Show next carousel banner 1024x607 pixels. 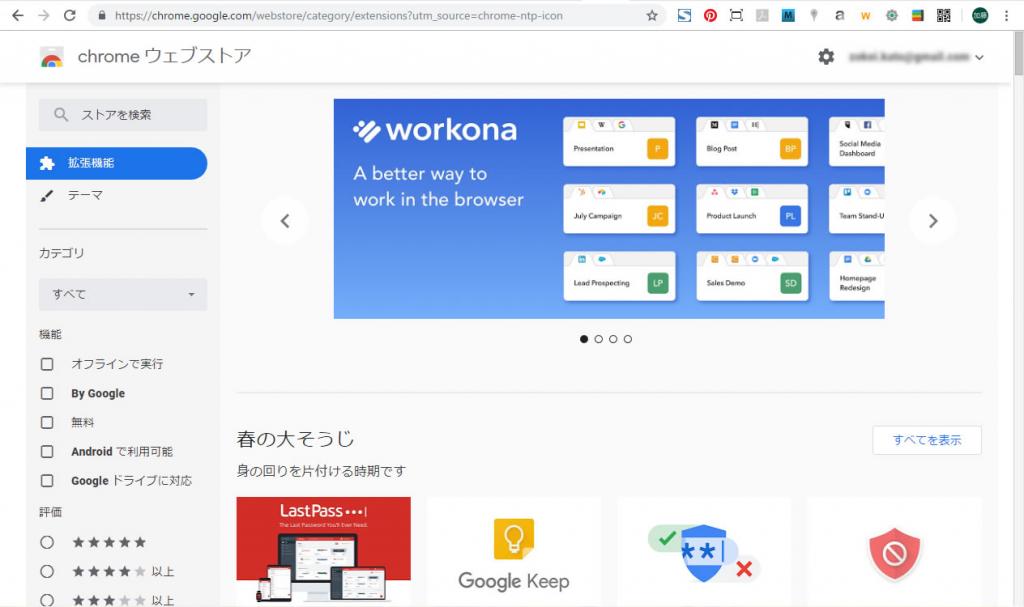[x=933, y=221]
